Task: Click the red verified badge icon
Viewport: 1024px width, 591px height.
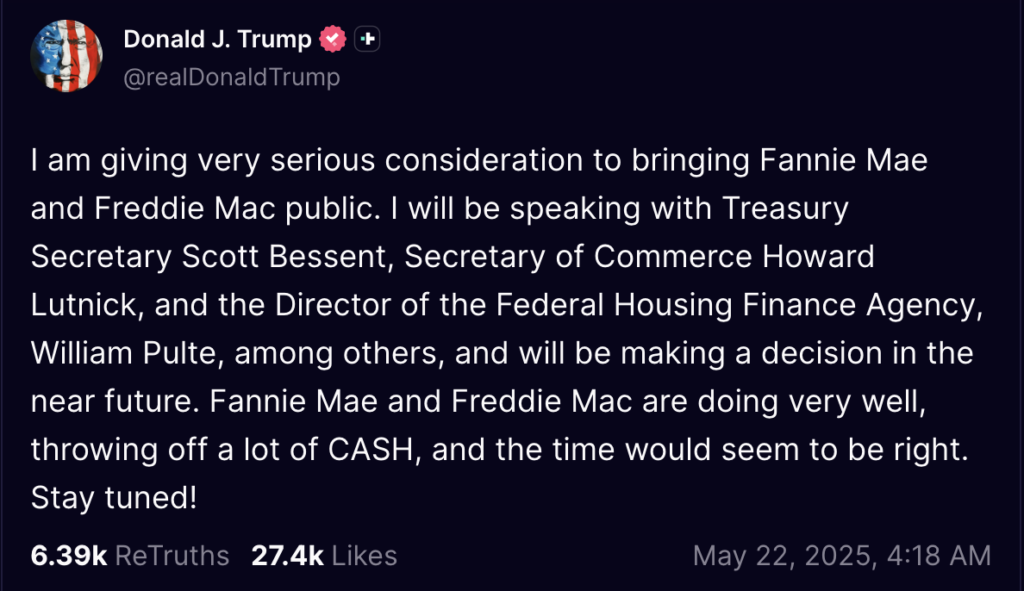Action: (333, 40)
